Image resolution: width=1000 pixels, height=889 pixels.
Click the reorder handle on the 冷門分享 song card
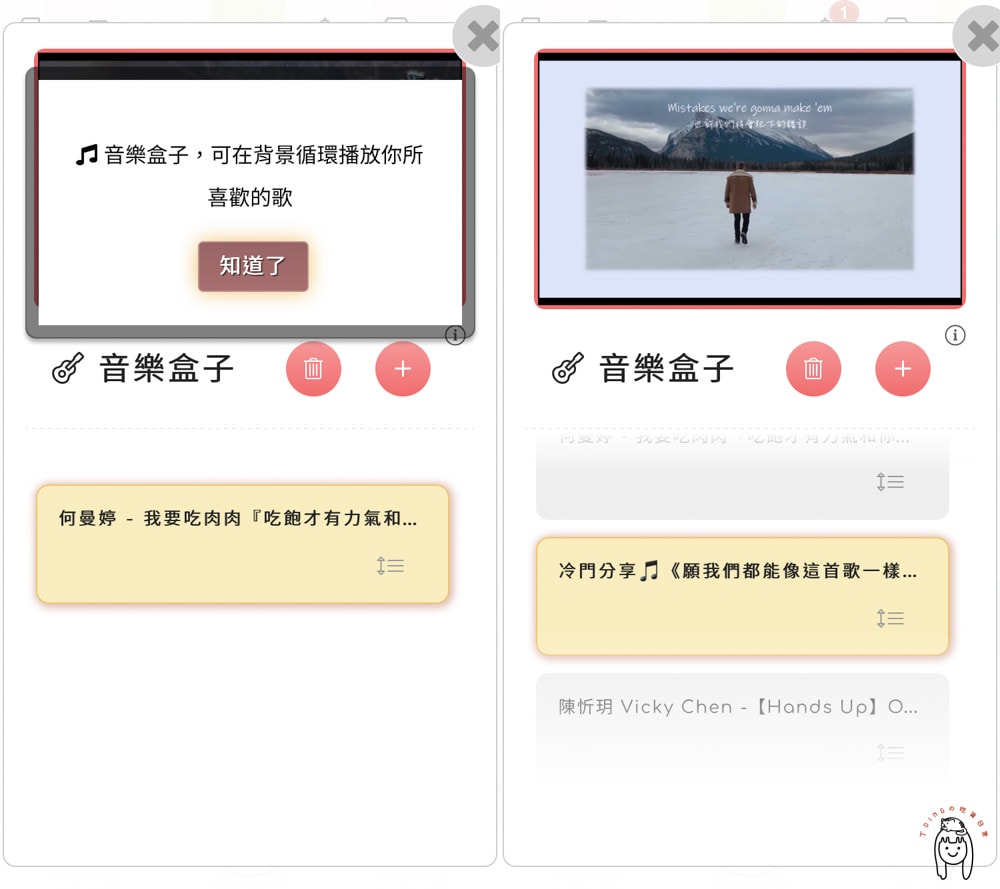890,619
